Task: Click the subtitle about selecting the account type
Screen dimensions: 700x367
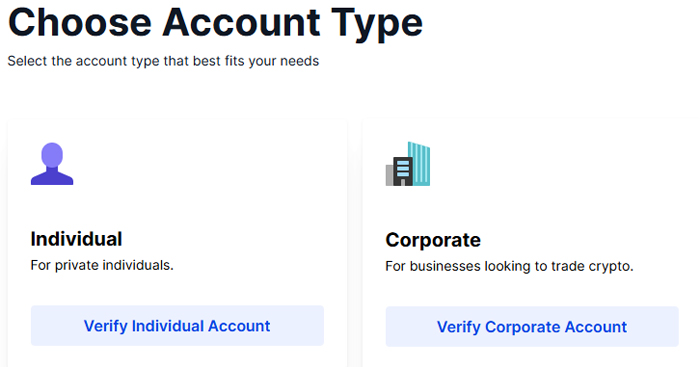Action: [163, 61]
